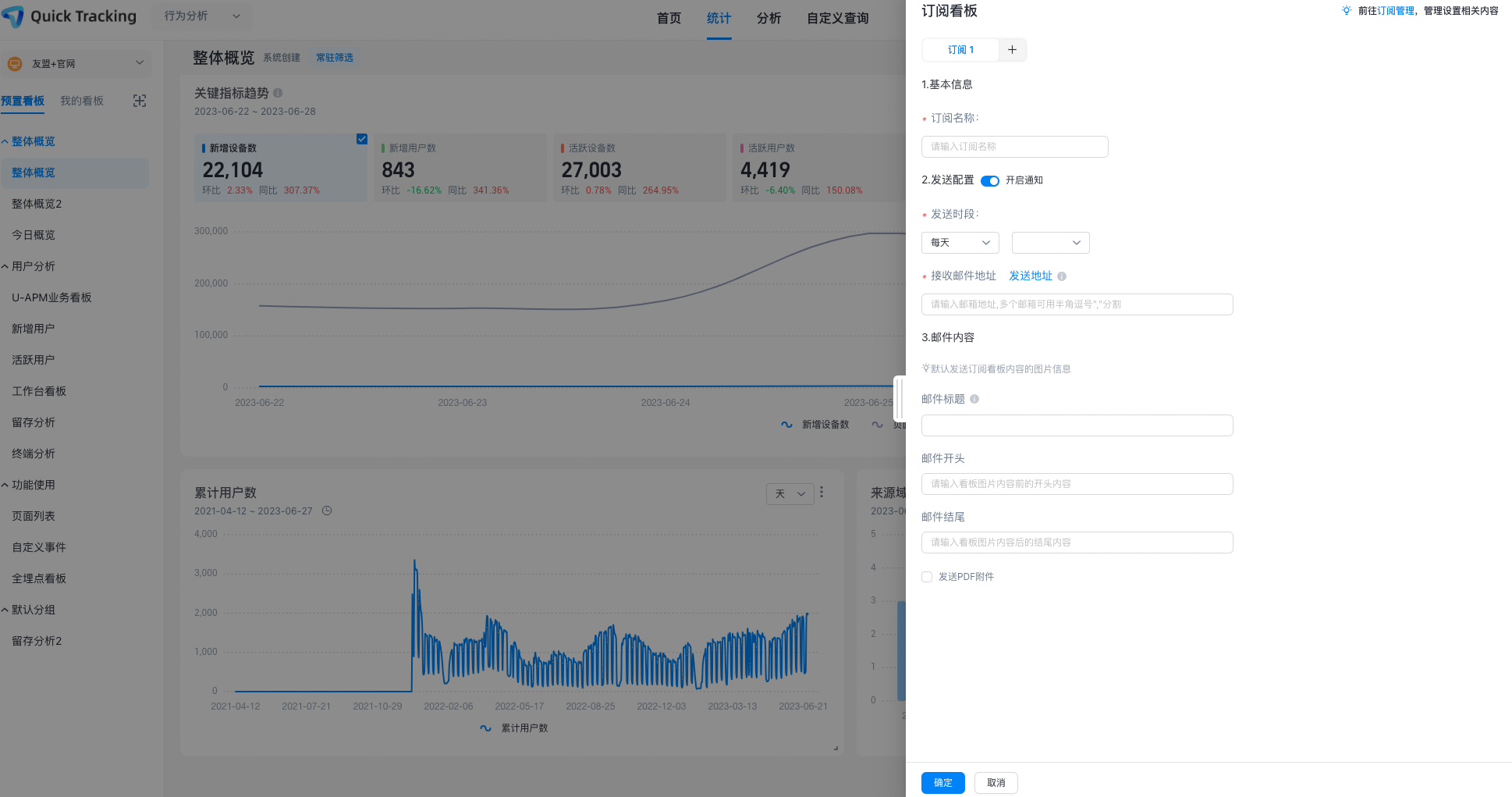Open the 首页 top navigation item
This screenshot has width=1512, height=797.
669,19
